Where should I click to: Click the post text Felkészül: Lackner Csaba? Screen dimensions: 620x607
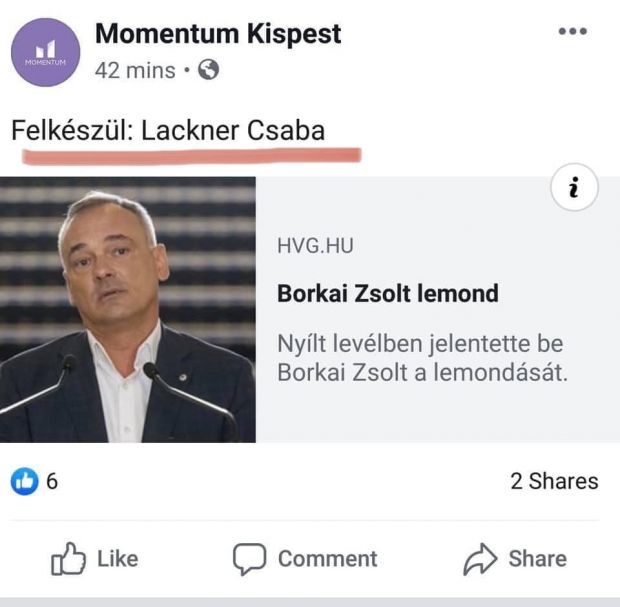pyautogui.click(x=168, y=130)
